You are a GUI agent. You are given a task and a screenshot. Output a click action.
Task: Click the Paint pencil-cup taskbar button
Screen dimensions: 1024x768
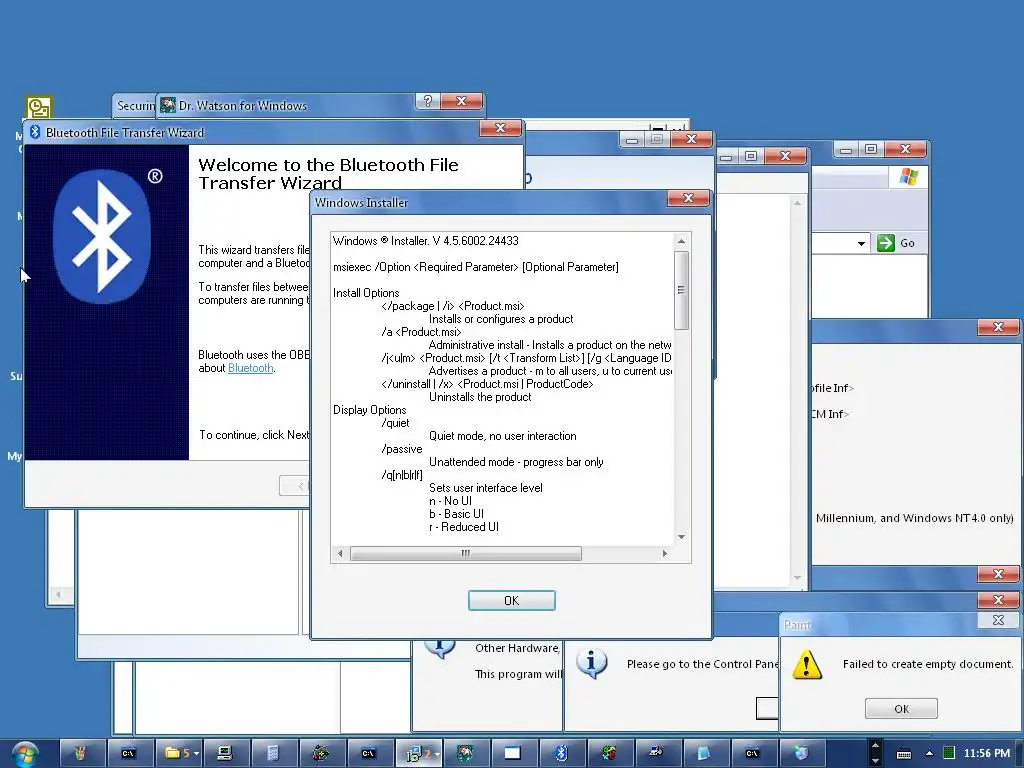pyautogui.click(x=81, y=753)
